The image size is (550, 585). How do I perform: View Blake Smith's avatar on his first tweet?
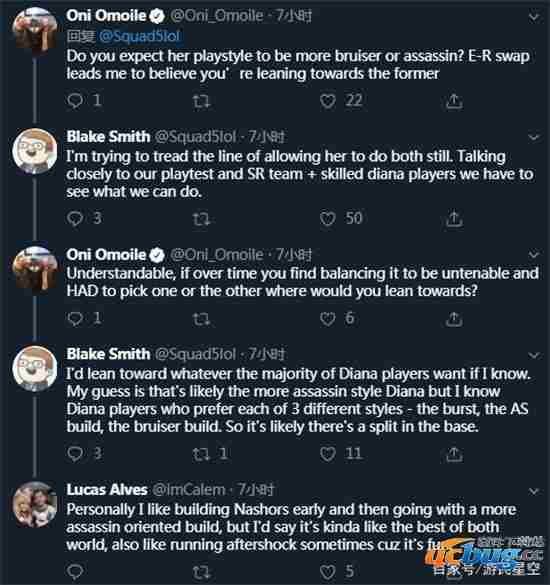coord(35,151)
